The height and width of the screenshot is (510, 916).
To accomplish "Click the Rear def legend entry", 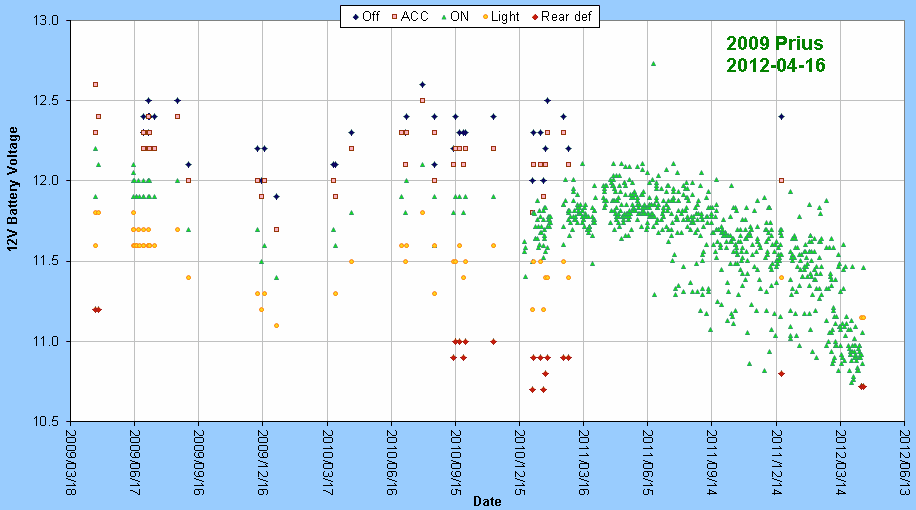I will [x=561, y=16].
